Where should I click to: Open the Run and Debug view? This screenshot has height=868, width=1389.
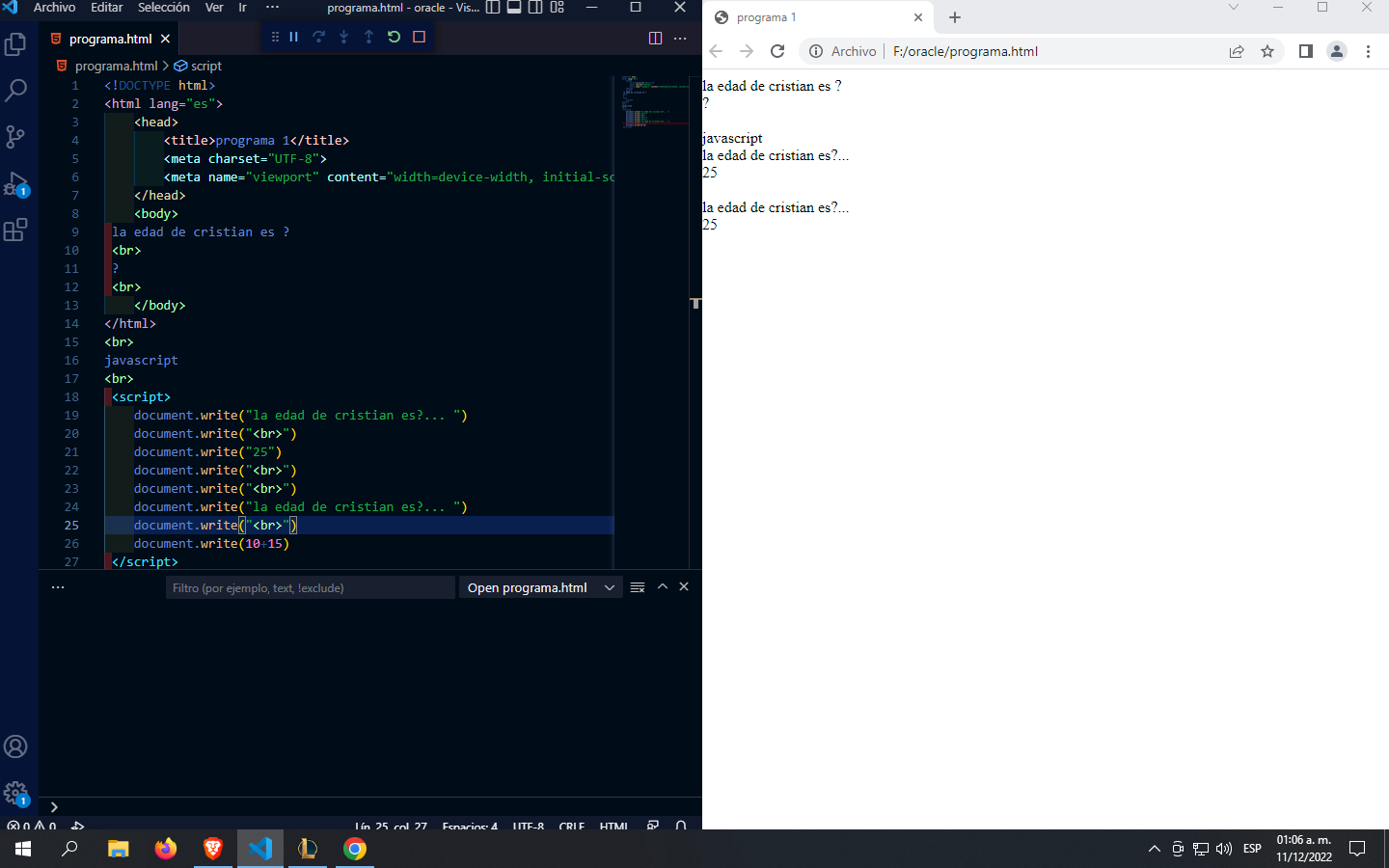(15, 183)
